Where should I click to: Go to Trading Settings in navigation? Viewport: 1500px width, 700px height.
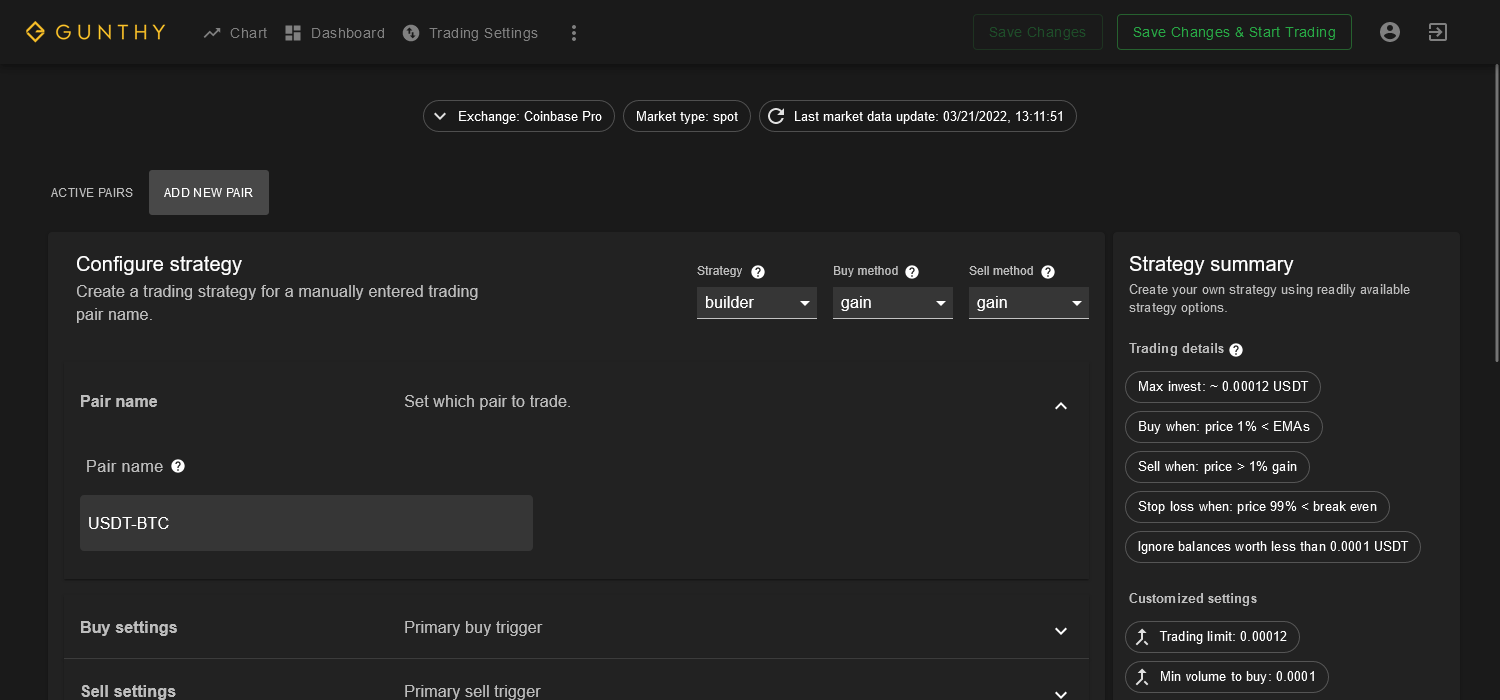471,33
